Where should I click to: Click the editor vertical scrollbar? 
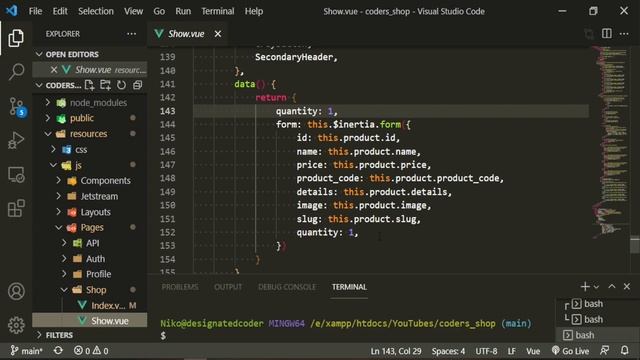635,245
